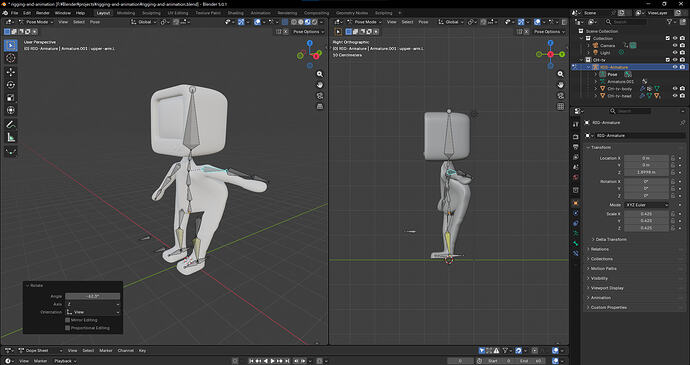The height and width of the screenshot is (365, 690).
Task: Select the Annotate tool in left toolbar
Action: click(x=11, y=125)
